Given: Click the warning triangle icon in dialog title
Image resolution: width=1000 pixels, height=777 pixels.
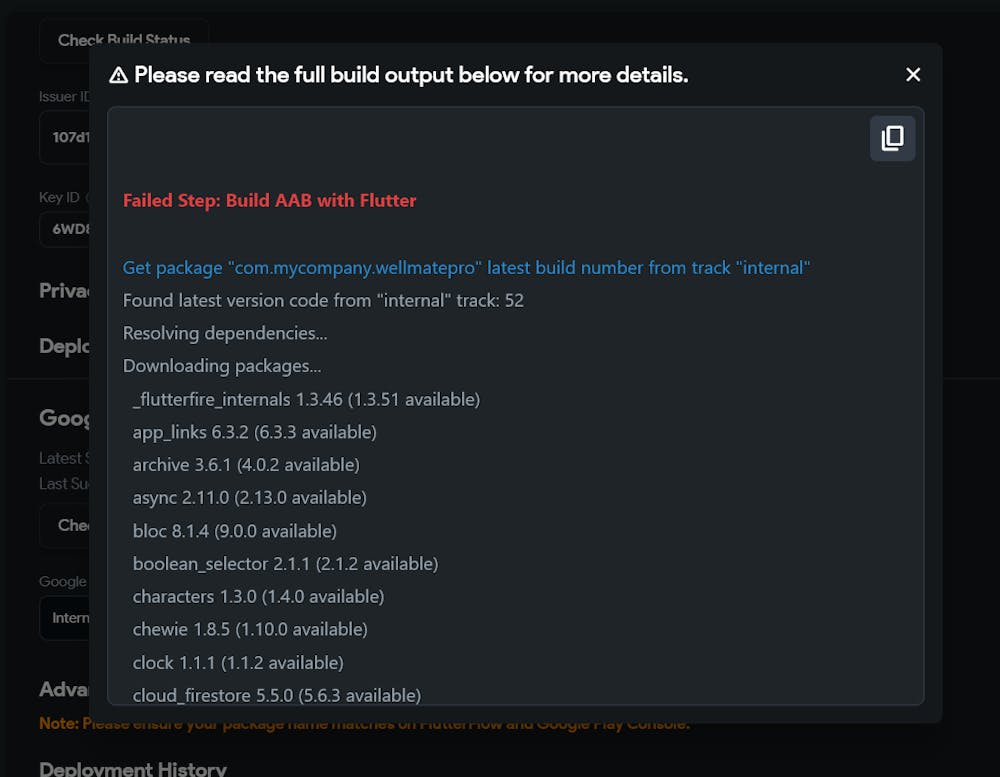Looking at the screenshot, I should point(119,75).
